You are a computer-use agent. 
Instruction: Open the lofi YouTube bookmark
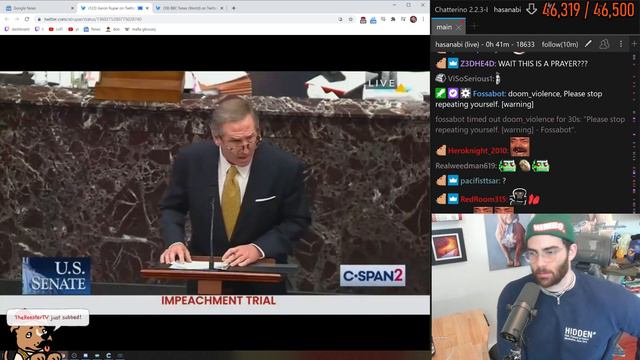tap(56, 29)
